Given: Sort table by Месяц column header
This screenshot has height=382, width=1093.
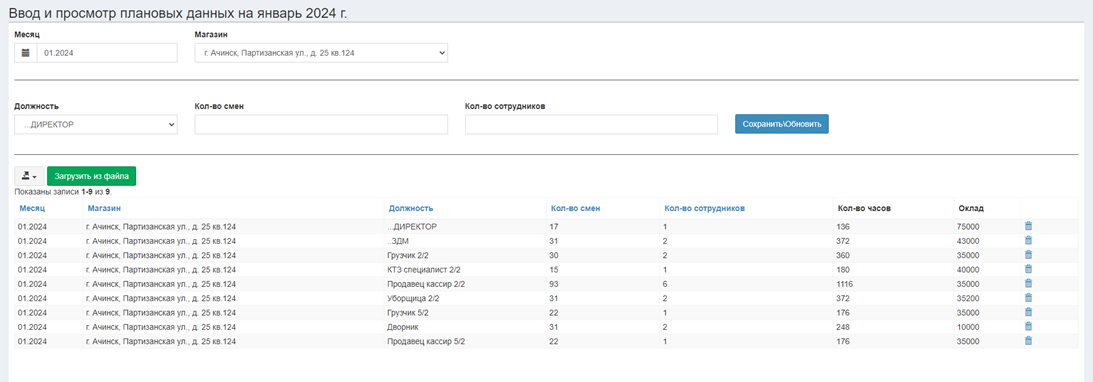Looking at the screenshot, I should tap(32, 208).
